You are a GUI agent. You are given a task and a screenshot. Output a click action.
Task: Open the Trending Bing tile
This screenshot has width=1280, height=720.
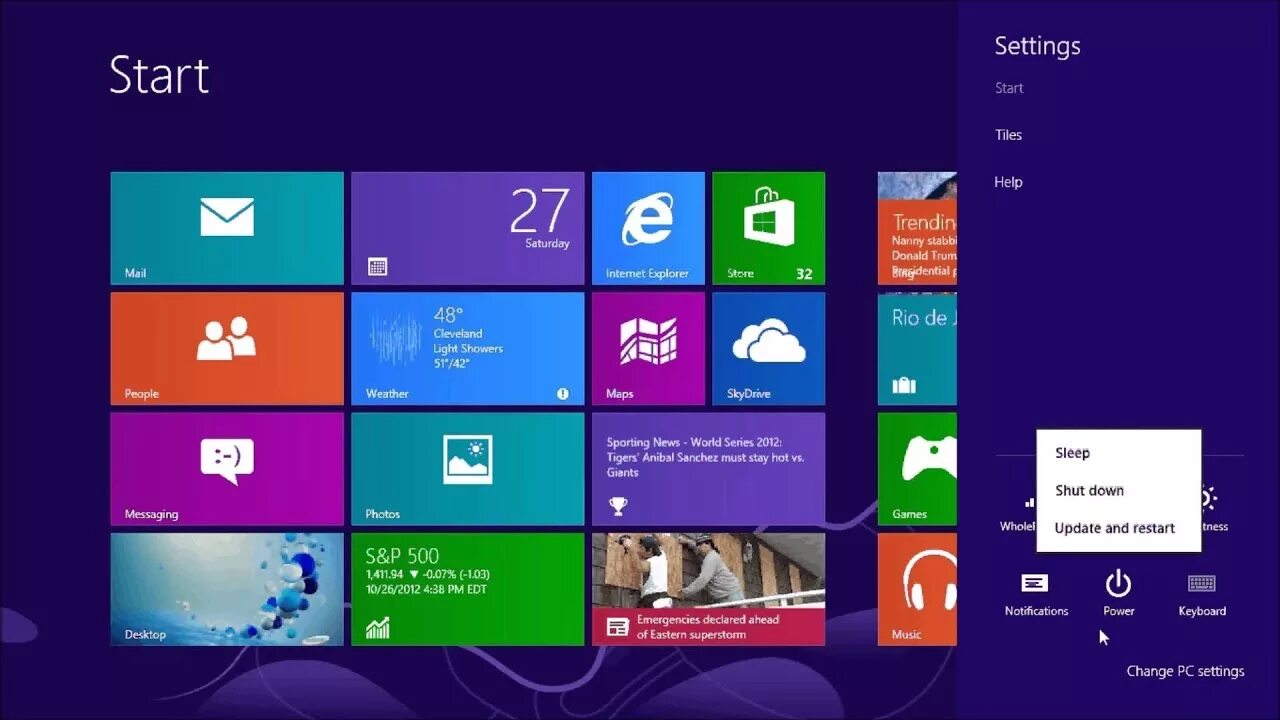tap(917, 228)
